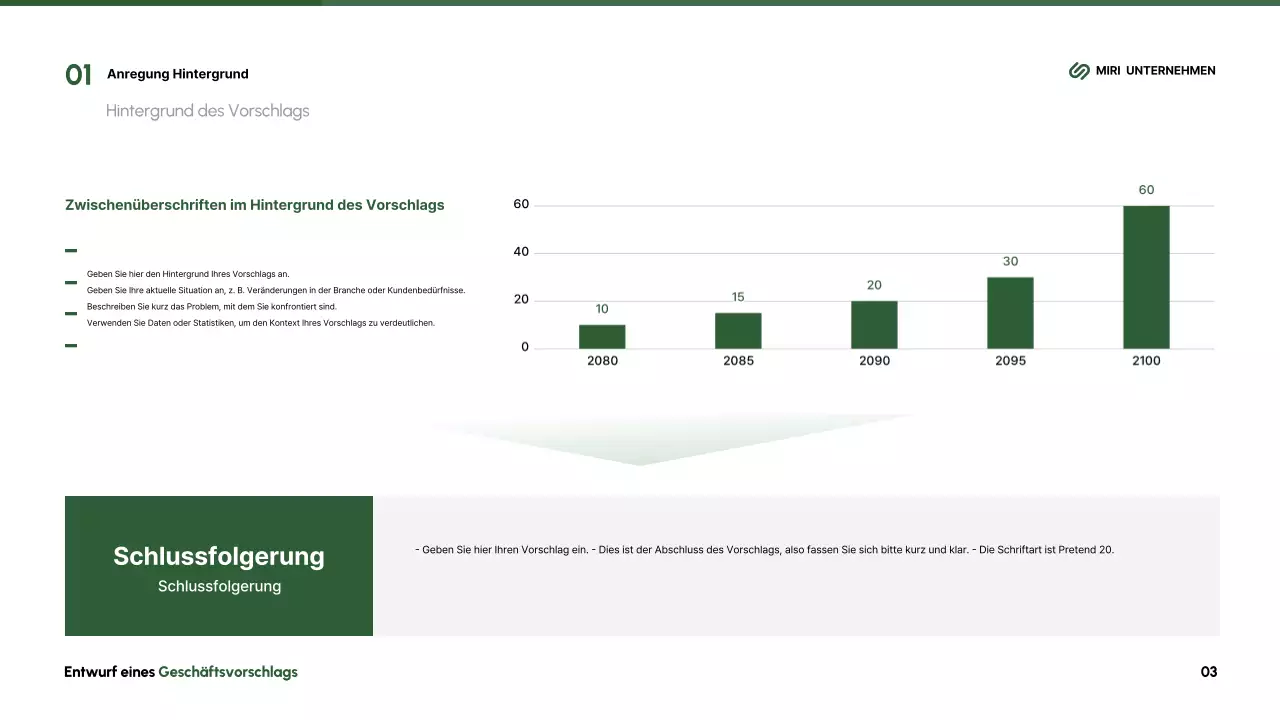Click the grey subtitle Hintergrund des Vorschlags

[207, 111]
